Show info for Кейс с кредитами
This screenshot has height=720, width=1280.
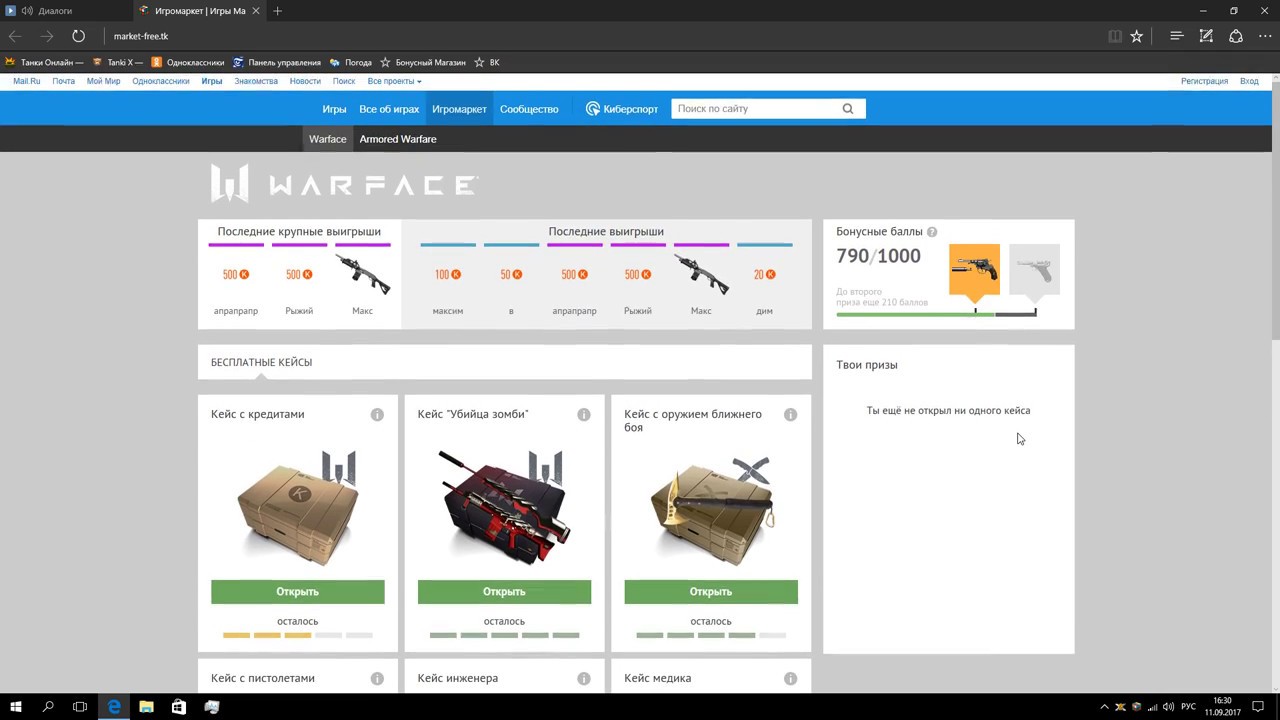tap(377, 415)
